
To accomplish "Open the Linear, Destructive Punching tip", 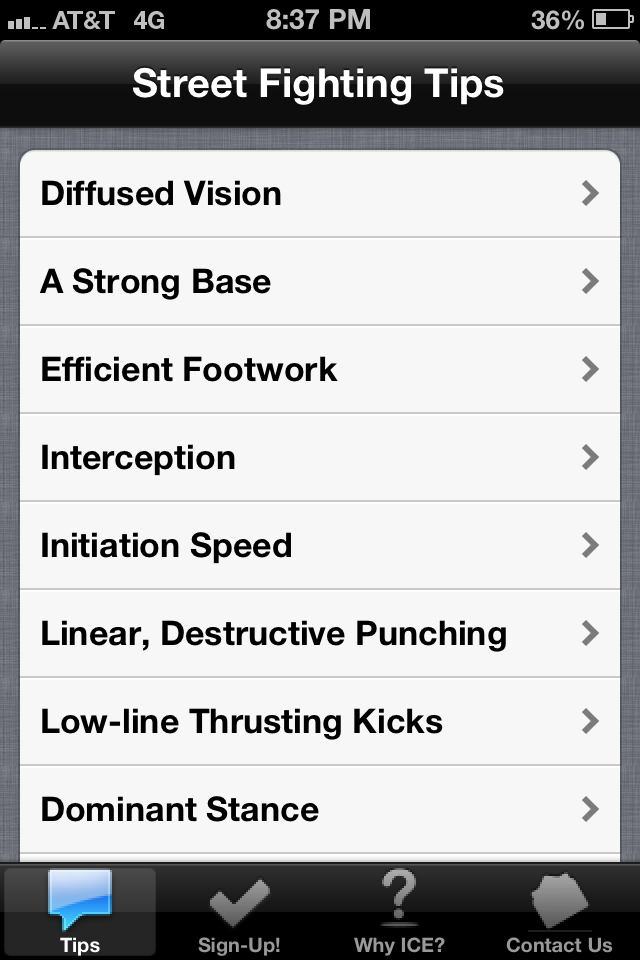I will click(x=273, y=633).
